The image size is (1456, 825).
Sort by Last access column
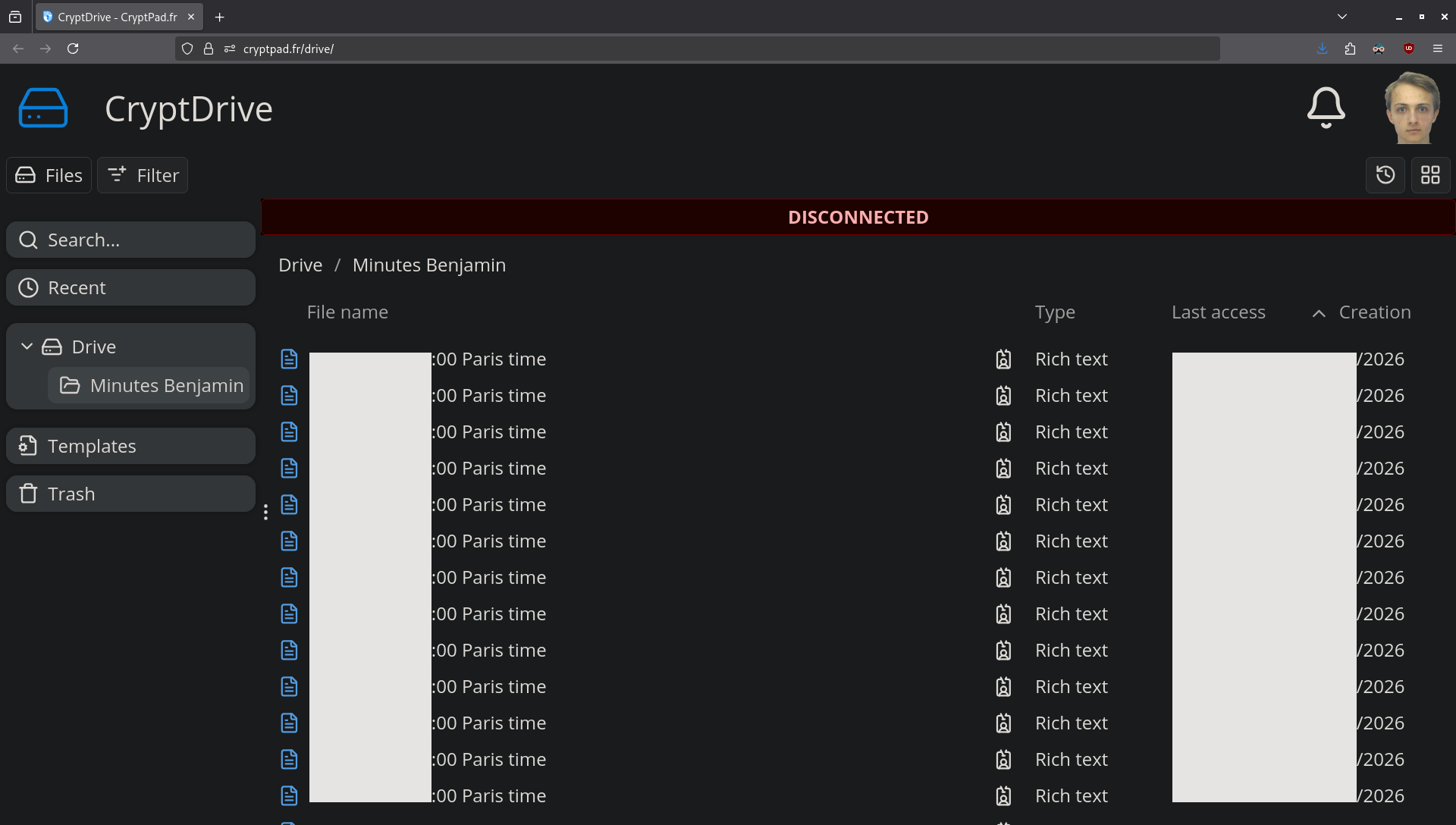(x=1218, y=312)
